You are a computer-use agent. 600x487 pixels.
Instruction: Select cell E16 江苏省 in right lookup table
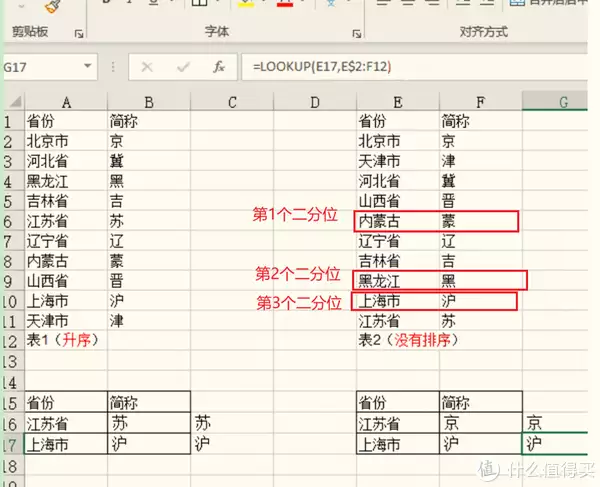(398, 423)
